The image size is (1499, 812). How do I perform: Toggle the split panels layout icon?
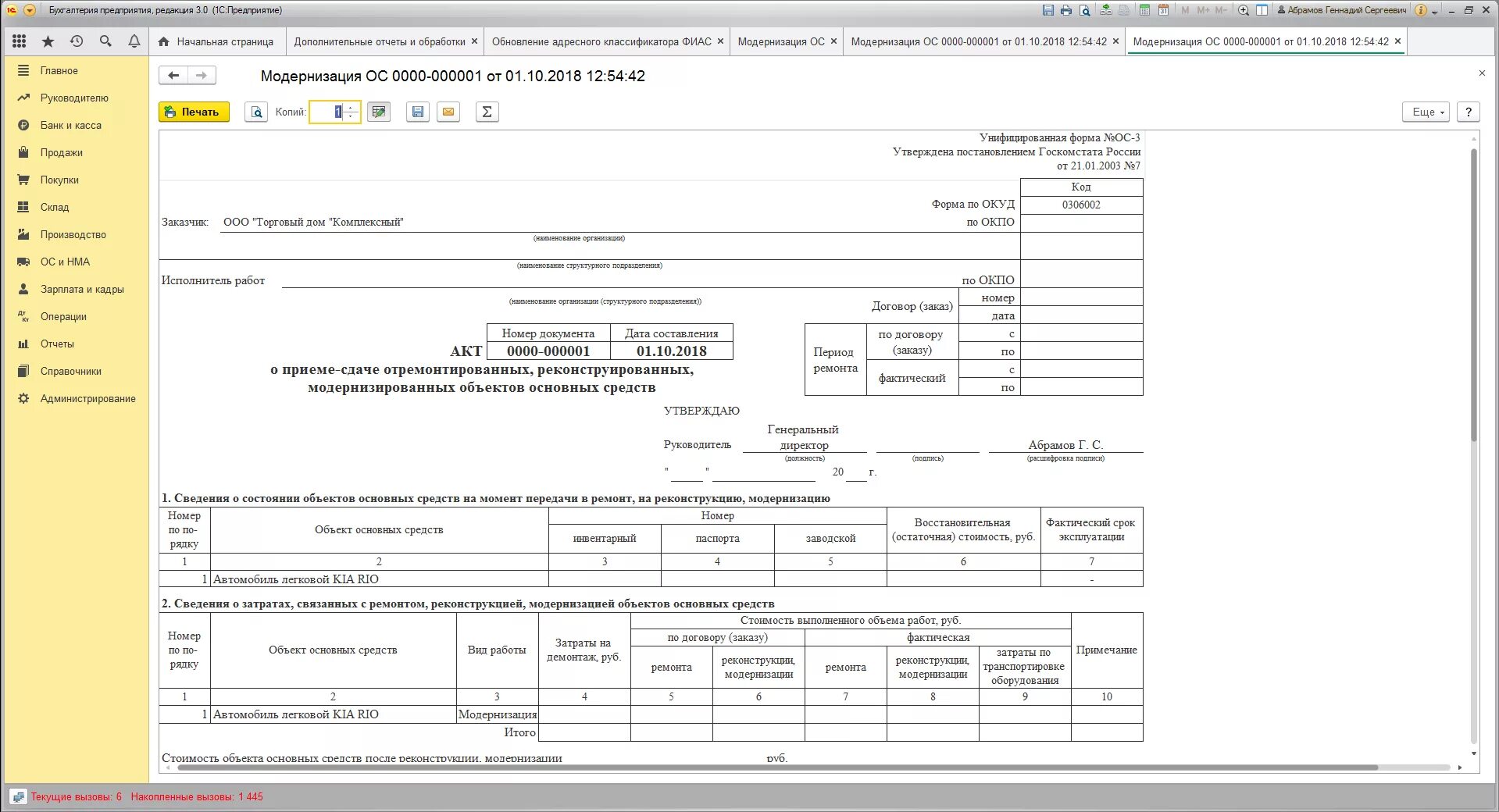(x=1262, y=10)
